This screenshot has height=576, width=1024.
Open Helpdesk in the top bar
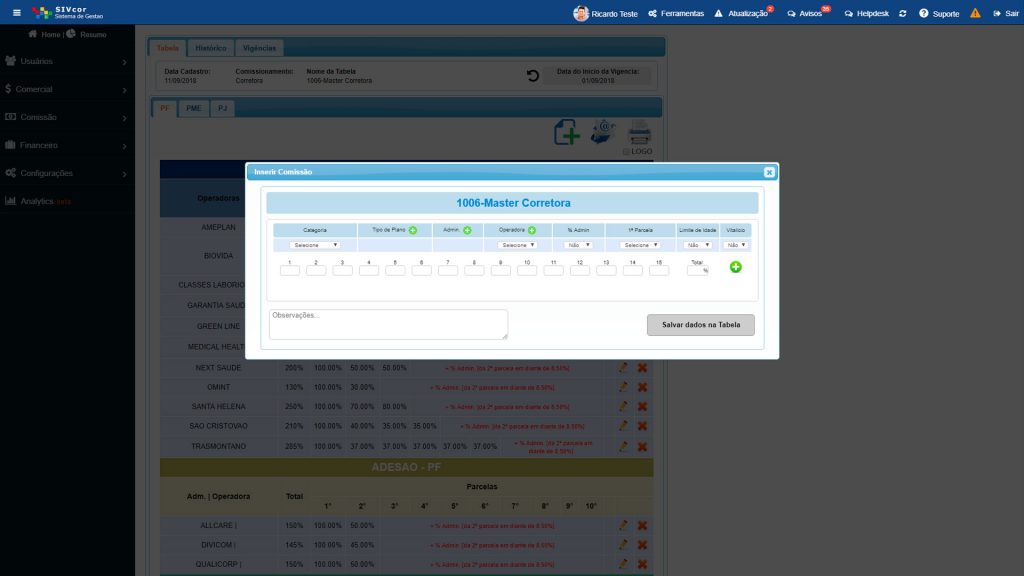click(x=867, y=14)
